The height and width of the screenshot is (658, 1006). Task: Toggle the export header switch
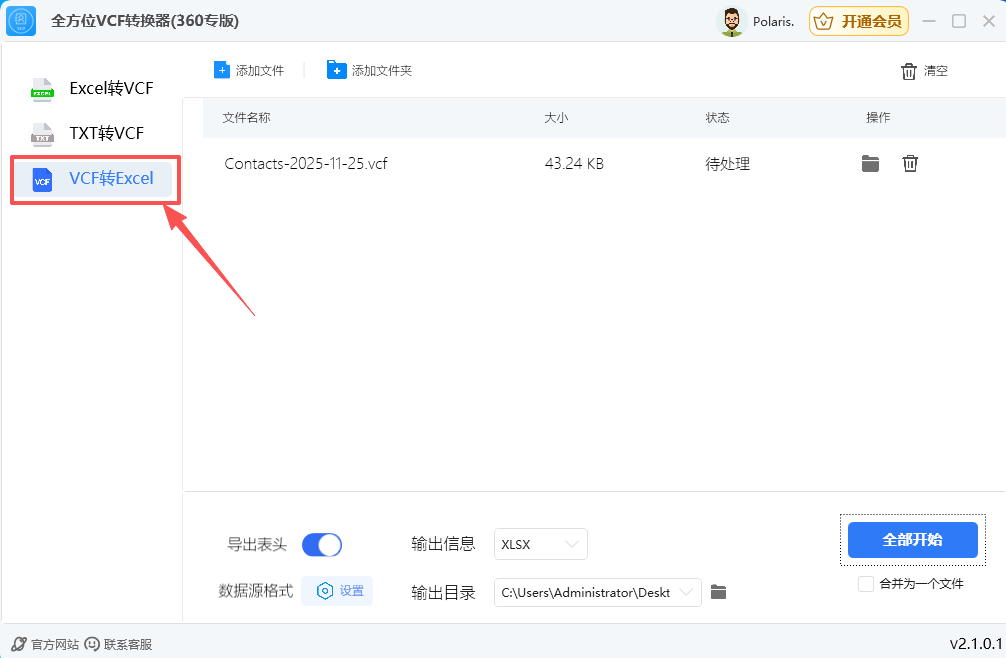coord(321,545)
